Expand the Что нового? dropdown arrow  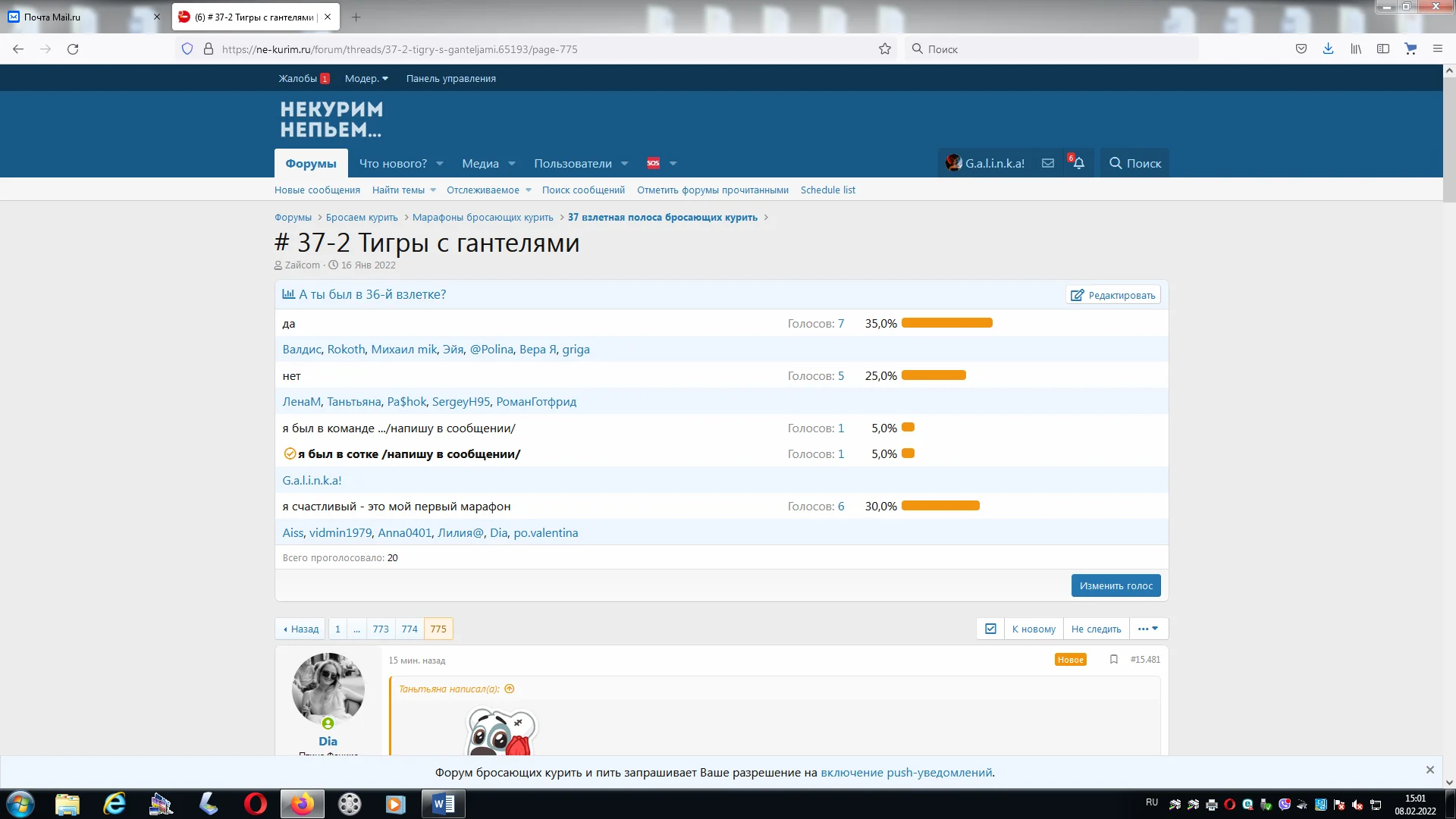pyautogui.click(x=440, y=164)
